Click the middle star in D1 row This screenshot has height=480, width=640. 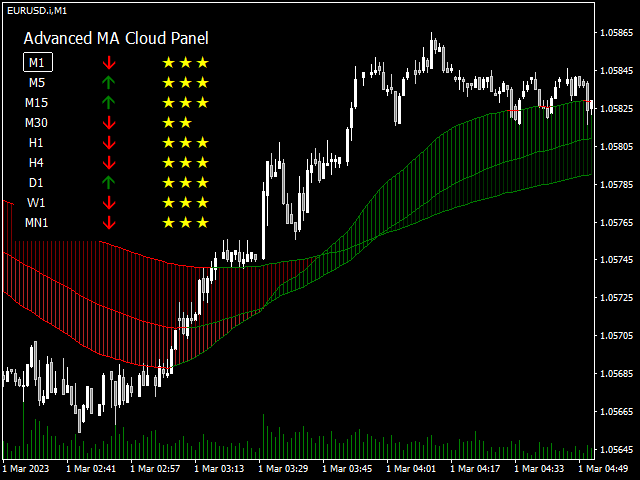pos(186,182)
